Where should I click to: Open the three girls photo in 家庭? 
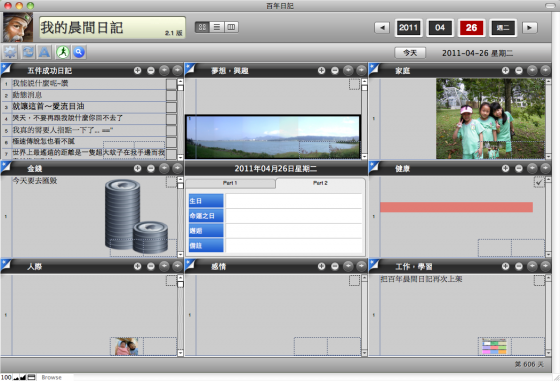490,119
